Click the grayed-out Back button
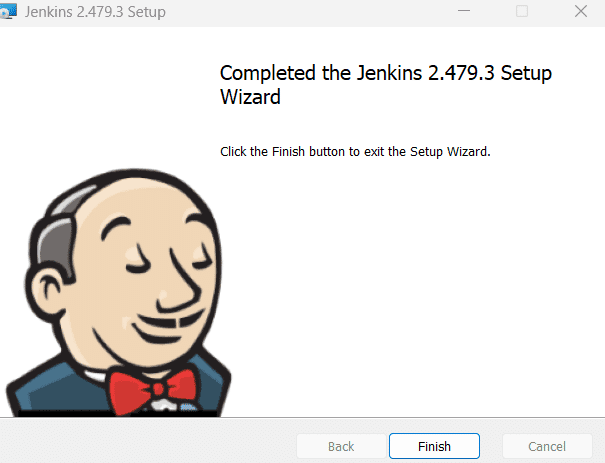This screenshot has height=463, width=605. [x=341, y=446]
